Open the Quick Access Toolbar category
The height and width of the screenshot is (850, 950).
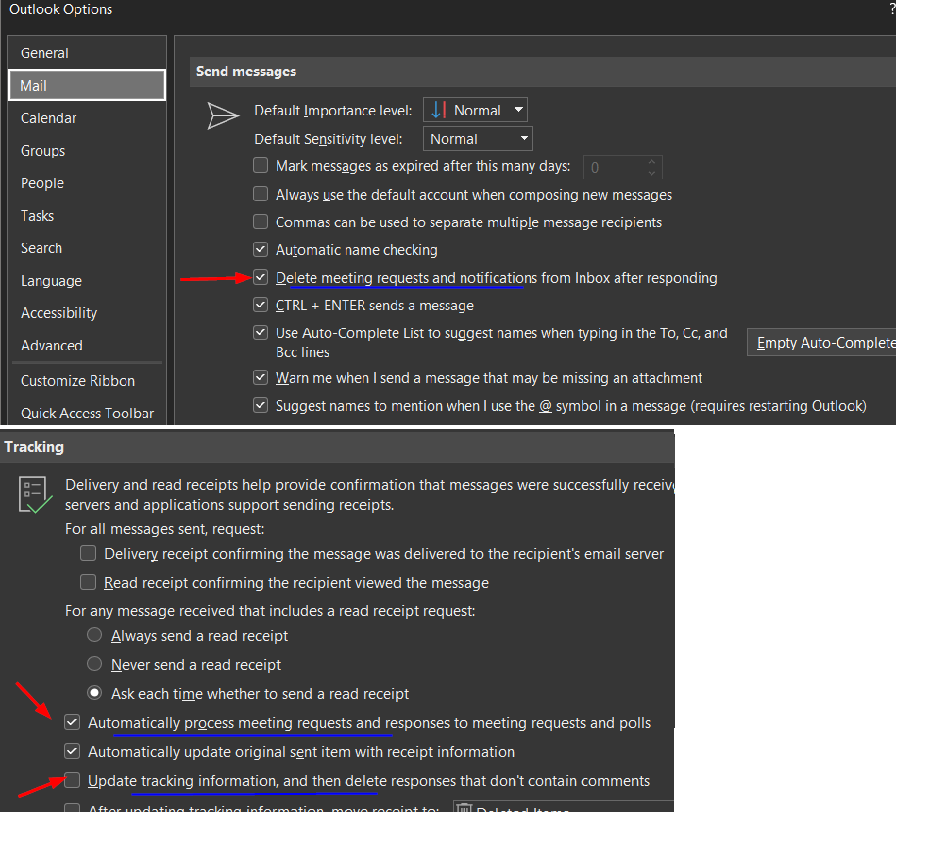87,413
